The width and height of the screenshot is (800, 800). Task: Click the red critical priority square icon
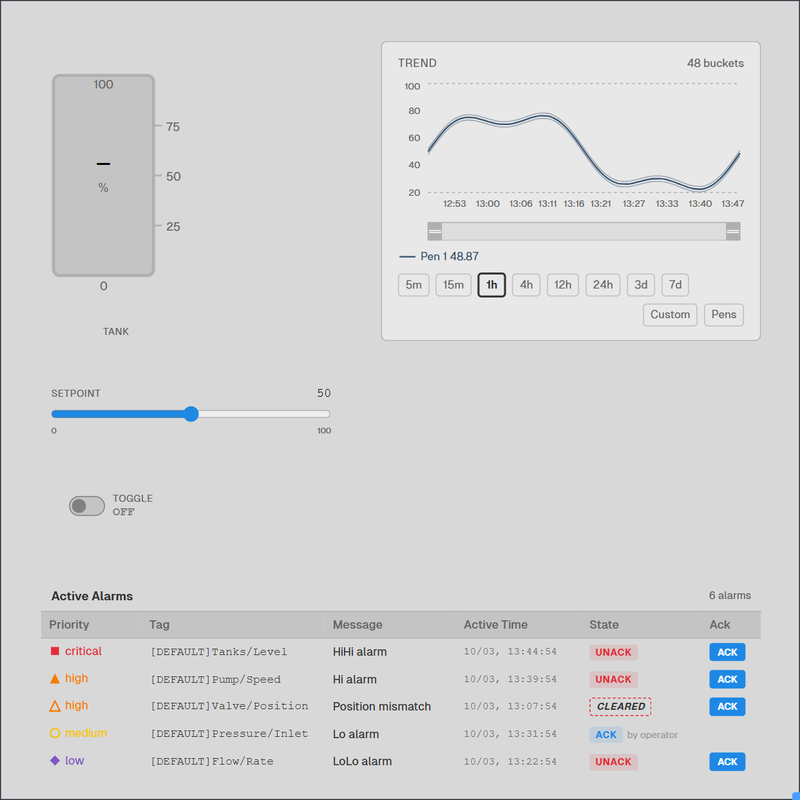pos(55,651)
